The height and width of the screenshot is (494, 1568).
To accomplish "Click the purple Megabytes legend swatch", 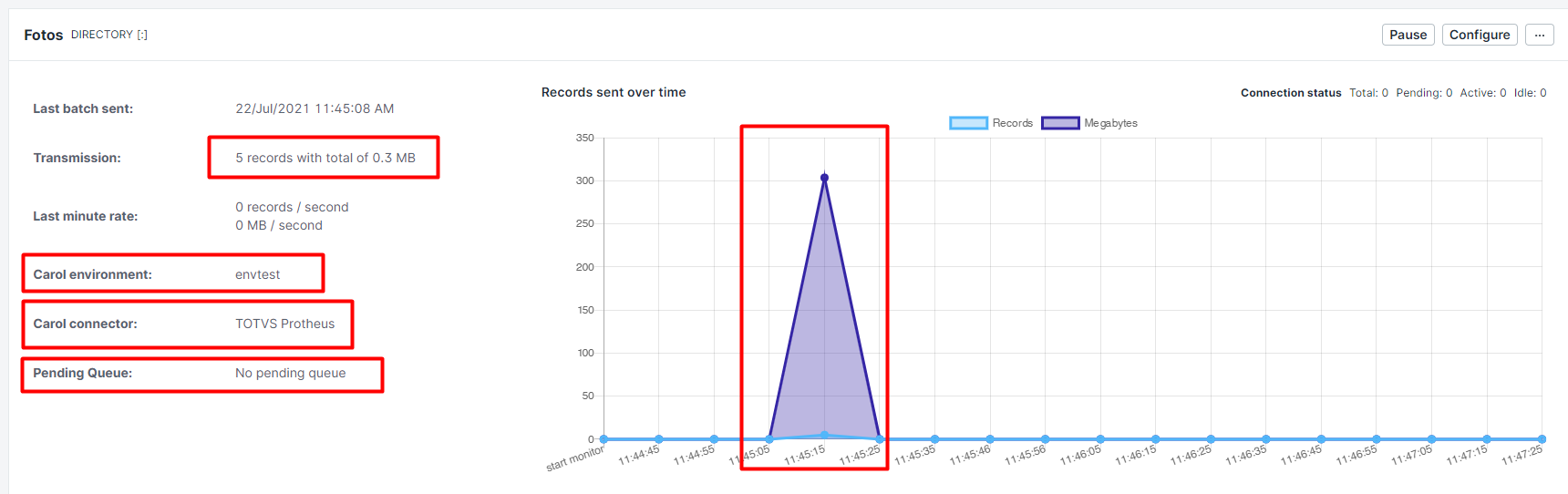I will (1060, 123).
